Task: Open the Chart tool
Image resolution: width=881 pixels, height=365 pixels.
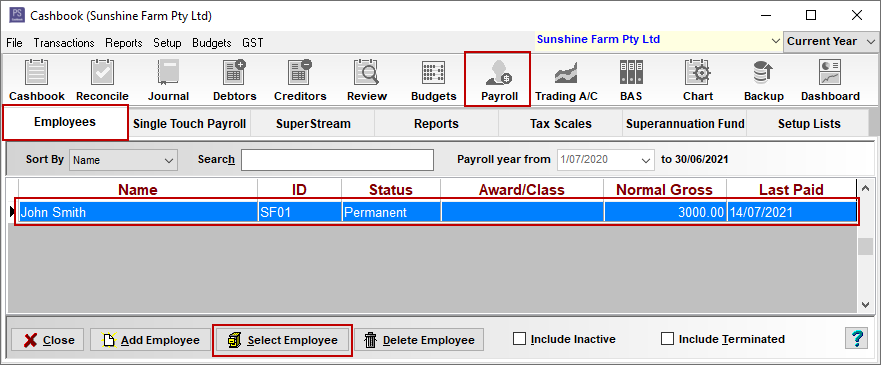Action: (698, 80)
